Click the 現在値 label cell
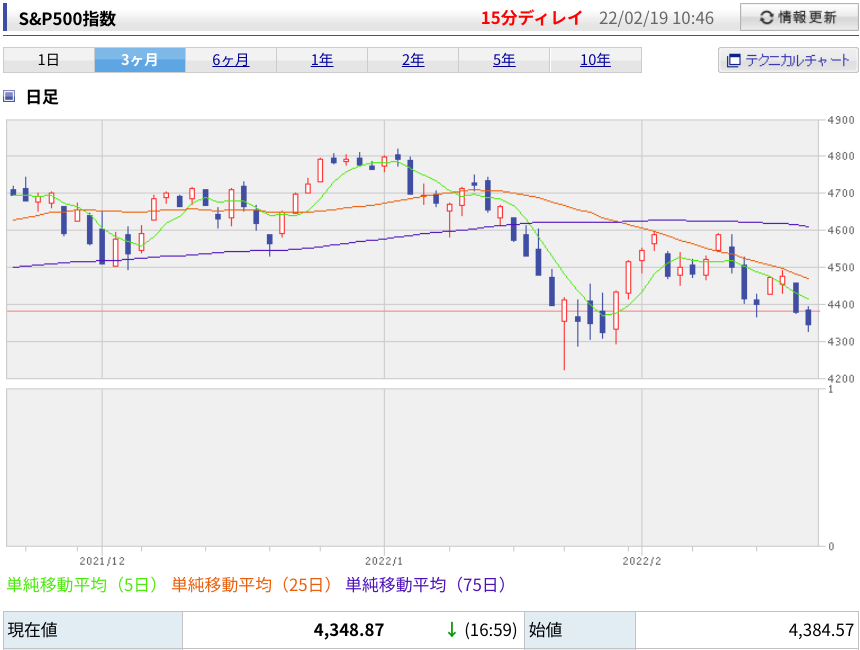 coord(93,630)
